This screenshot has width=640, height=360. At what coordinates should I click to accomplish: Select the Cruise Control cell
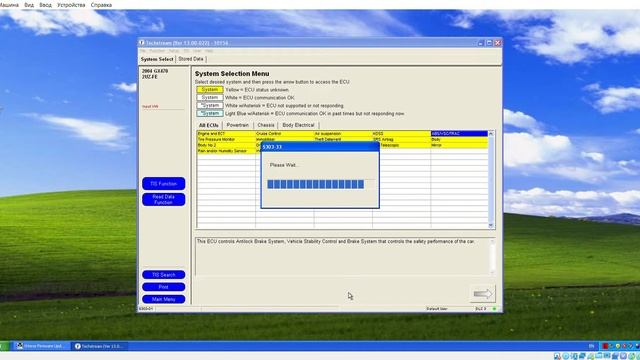click(x=284, y=133)
